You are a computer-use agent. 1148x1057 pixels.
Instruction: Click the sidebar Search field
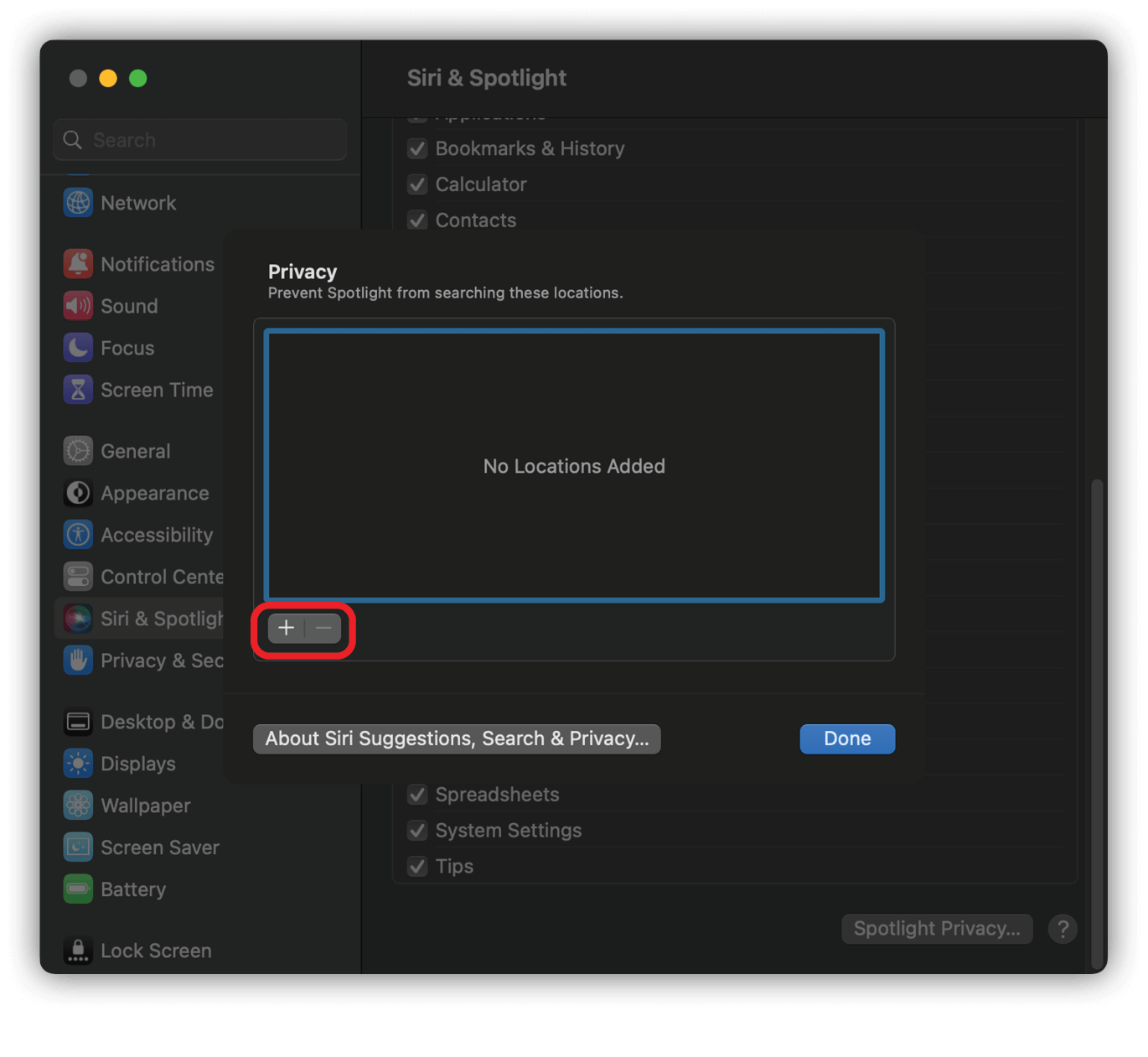click(200, 140)
